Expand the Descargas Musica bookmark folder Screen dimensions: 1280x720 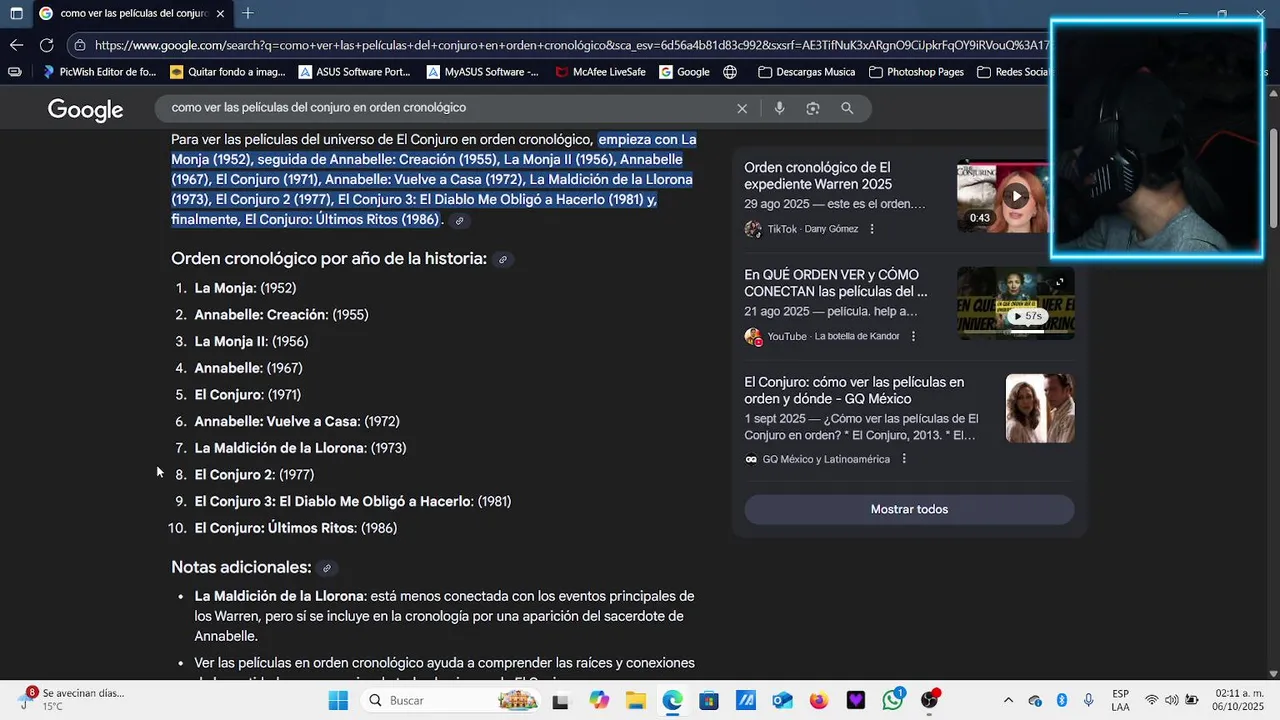pos(807,72)
